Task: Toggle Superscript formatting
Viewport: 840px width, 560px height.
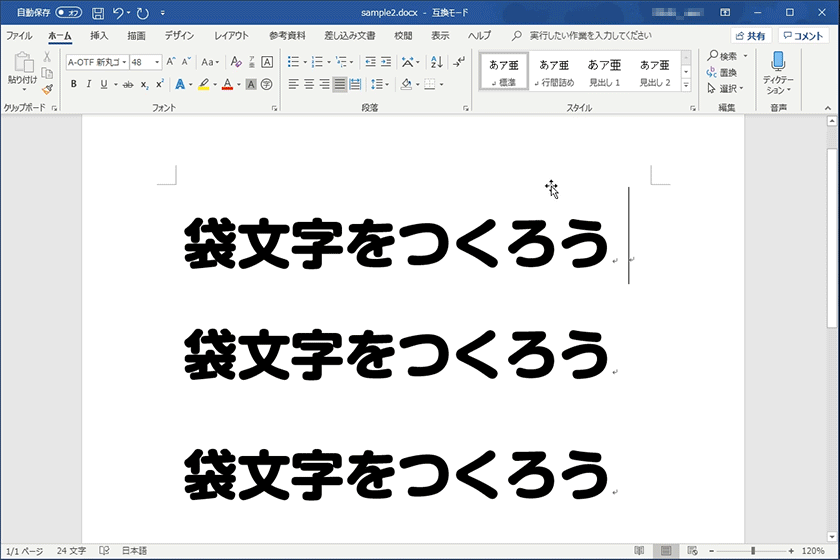Action: pos(160,84)
